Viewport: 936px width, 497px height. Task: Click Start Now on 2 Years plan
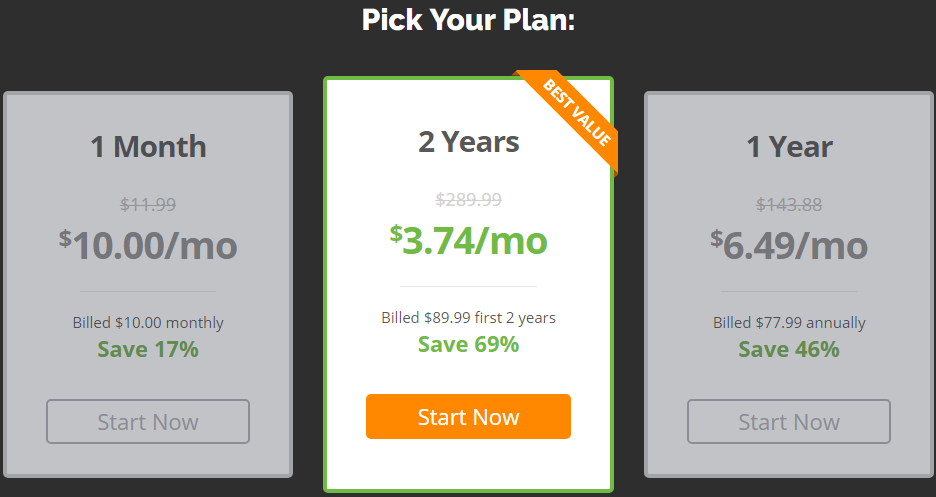coord(468,416)
